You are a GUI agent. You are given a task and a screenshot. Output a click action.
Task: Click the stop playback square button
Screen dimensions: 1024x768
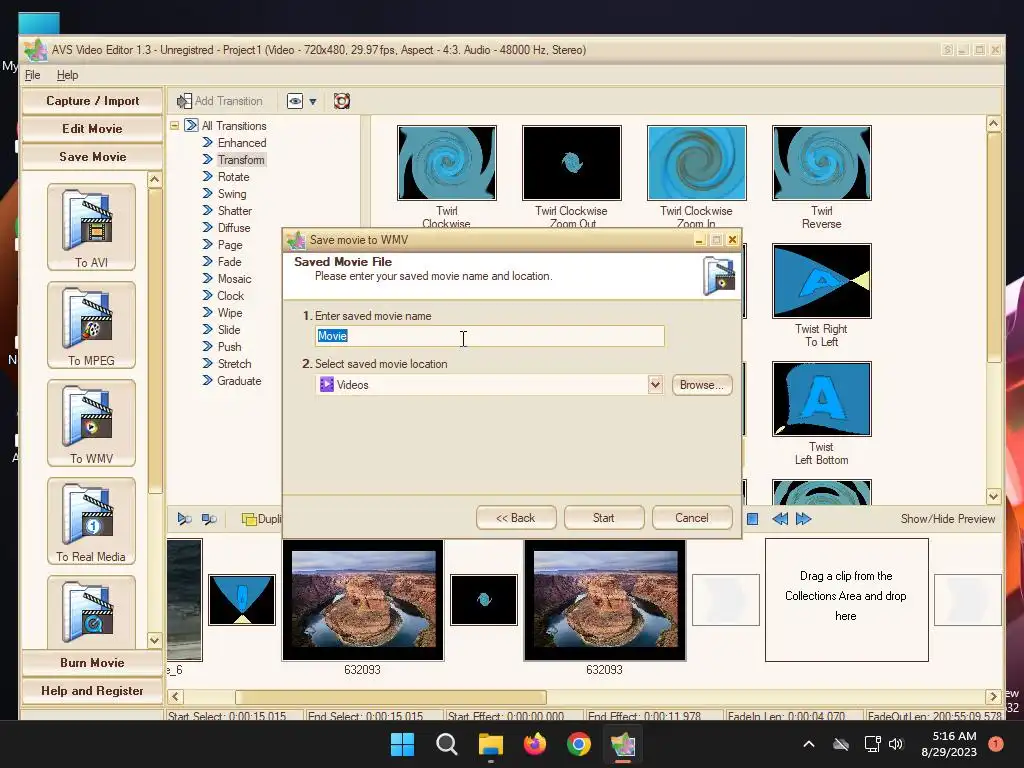click(x=752, y=519)
